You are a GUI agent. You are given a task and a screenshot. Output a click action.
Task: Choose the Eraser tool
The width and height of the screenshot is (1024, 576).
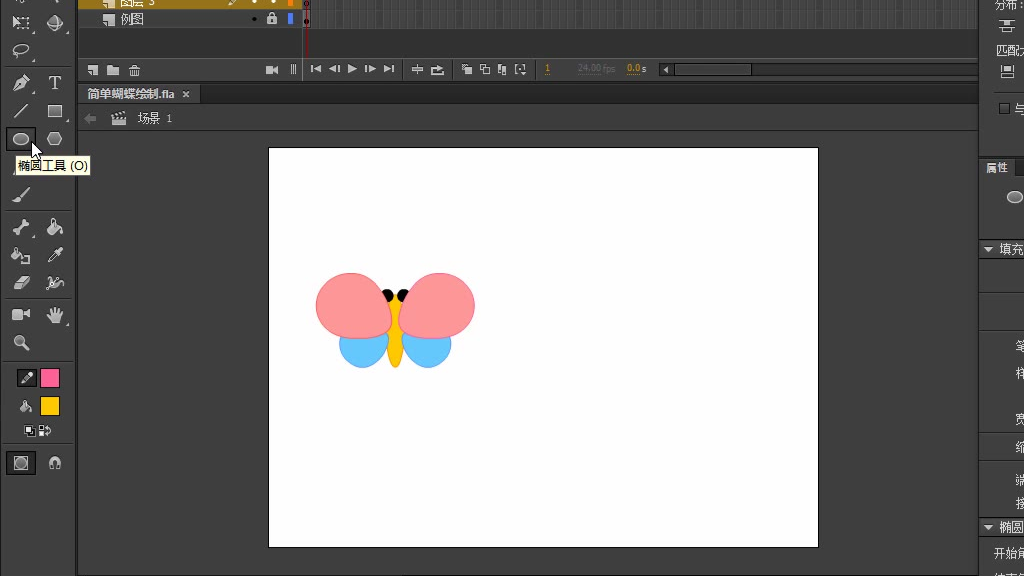pos(21,284)
